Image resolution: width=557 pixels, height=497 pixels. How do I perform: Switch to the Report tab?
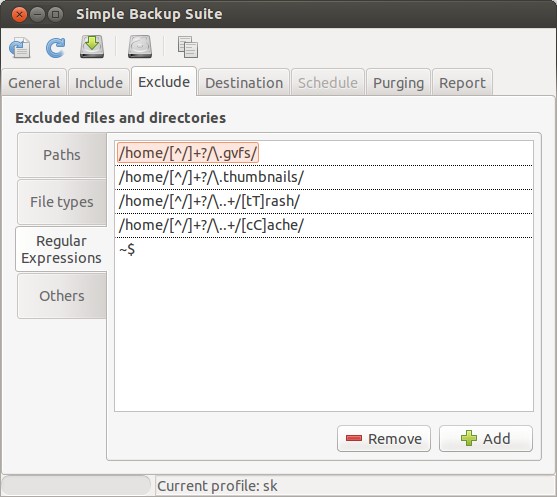pyautogui.click(x=462, y=82)
